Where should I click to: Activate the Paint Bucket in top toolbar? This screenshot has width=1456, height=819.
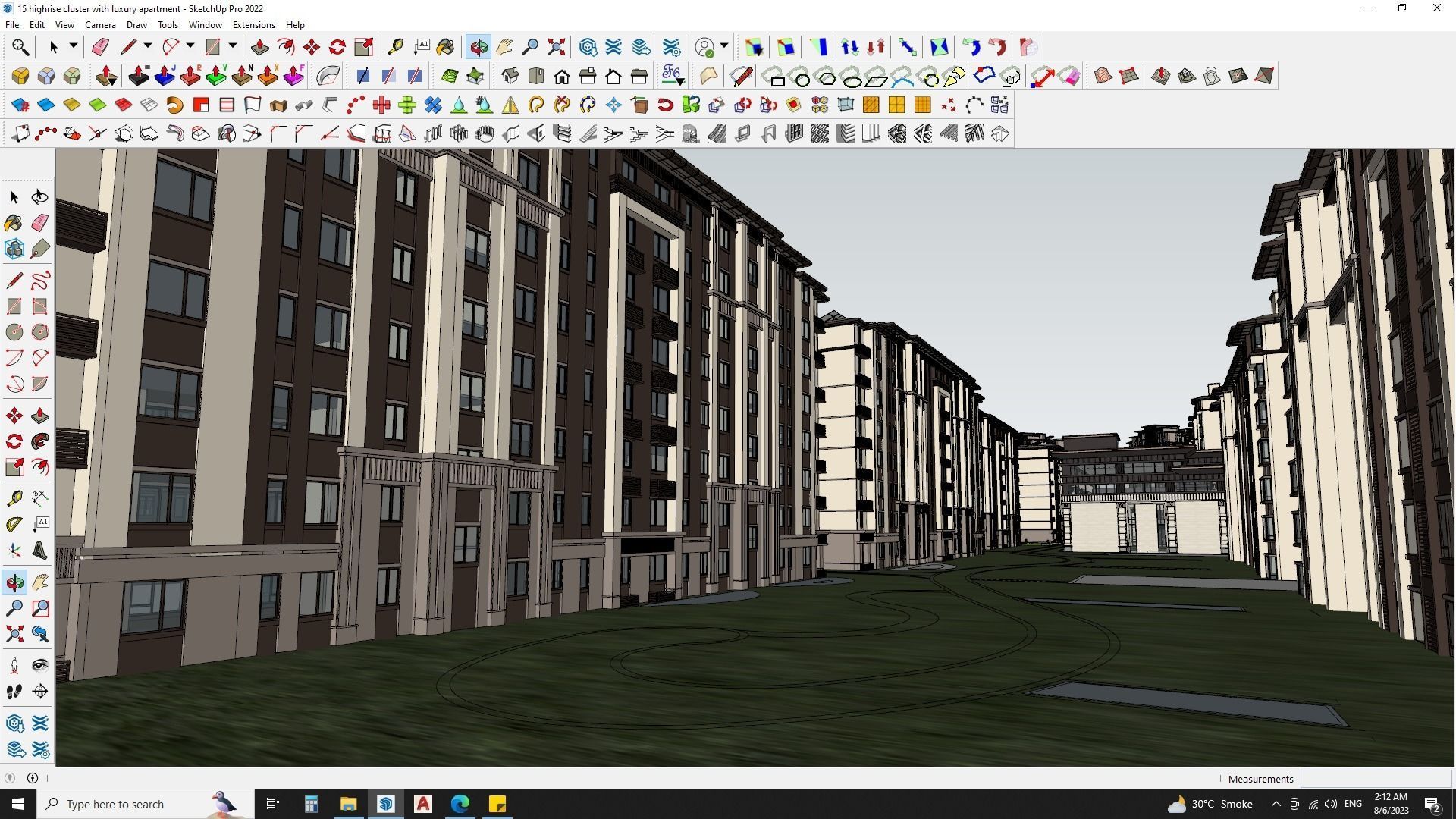click(x=446, y=47)
